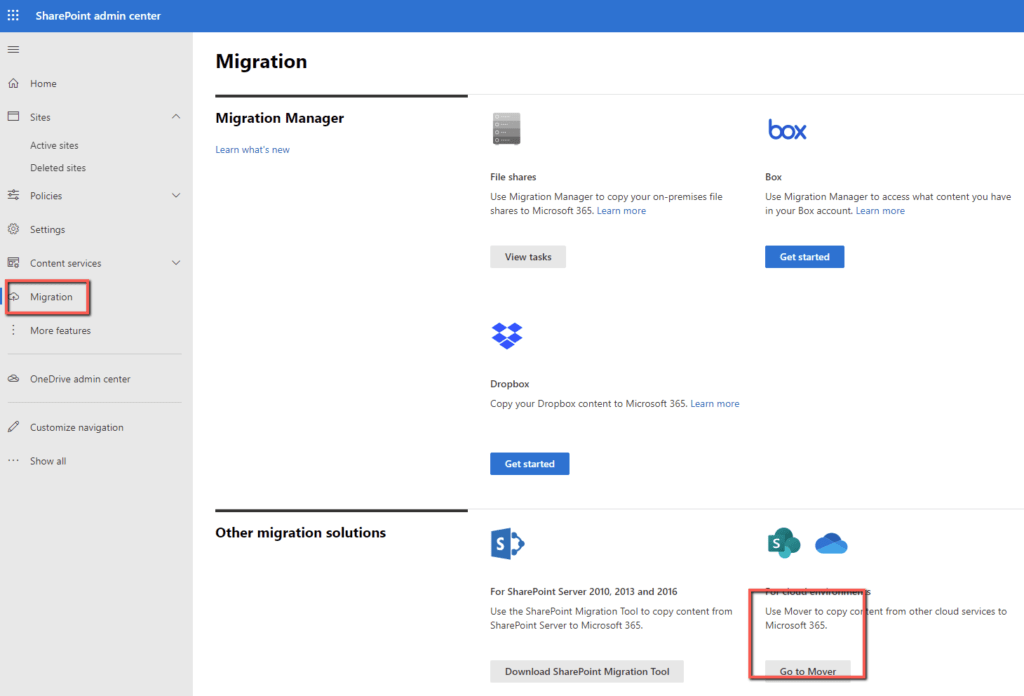Click Go to Mover button
Viewport: 1024px width, 696px height.
click(808, 671)
